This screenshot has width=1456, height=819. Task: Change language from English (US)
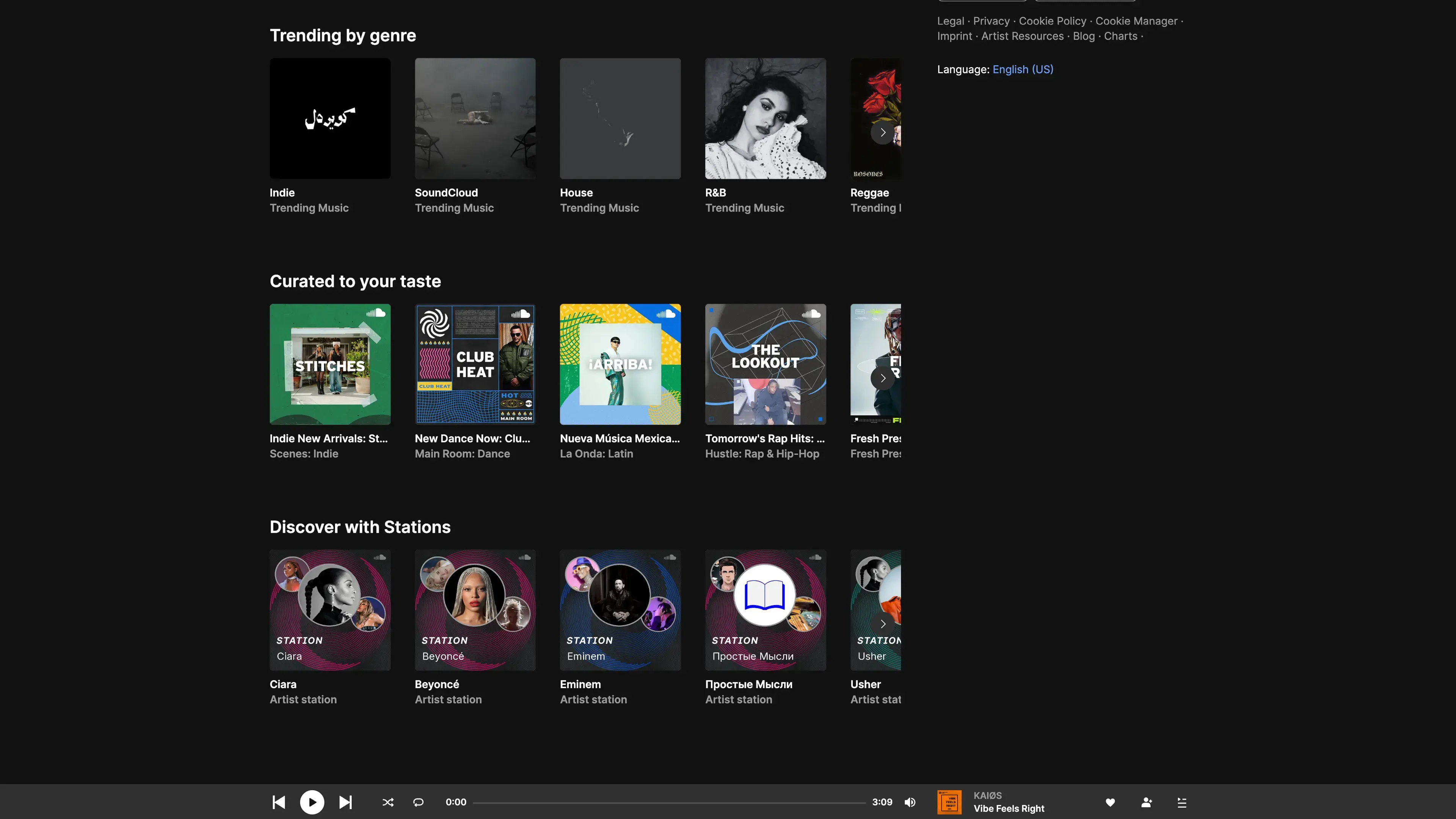[x=1023, y=69]
